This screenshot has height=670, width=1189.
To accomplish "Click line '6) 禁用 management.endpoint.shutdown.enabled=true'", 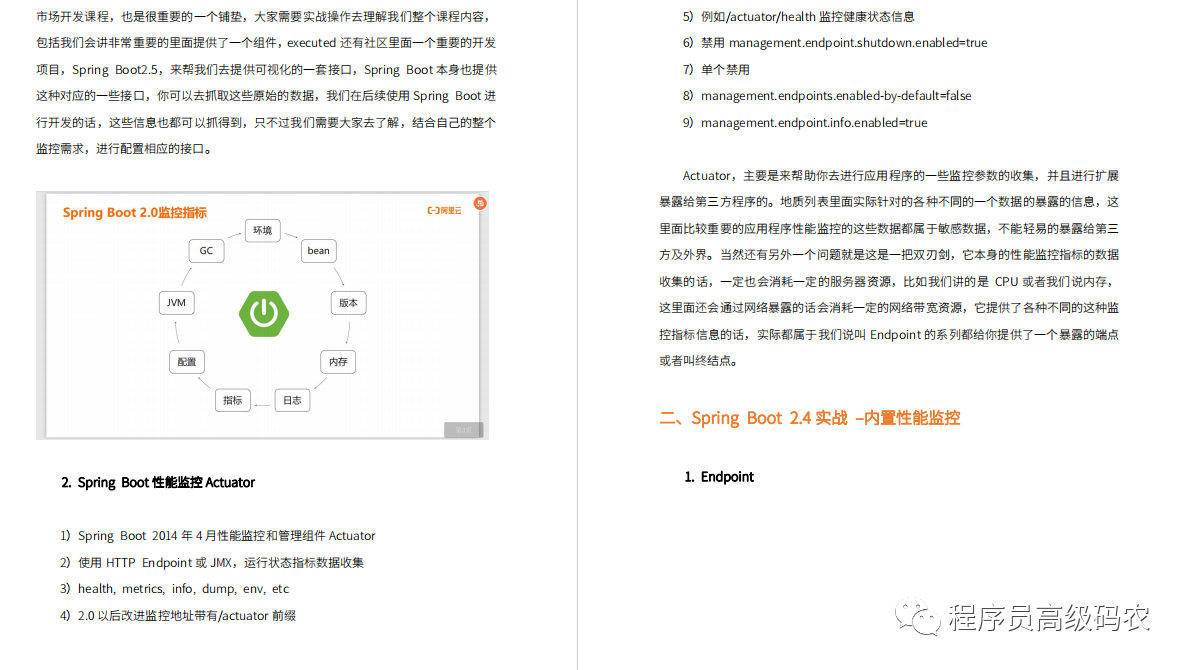I will click(835, 43).
